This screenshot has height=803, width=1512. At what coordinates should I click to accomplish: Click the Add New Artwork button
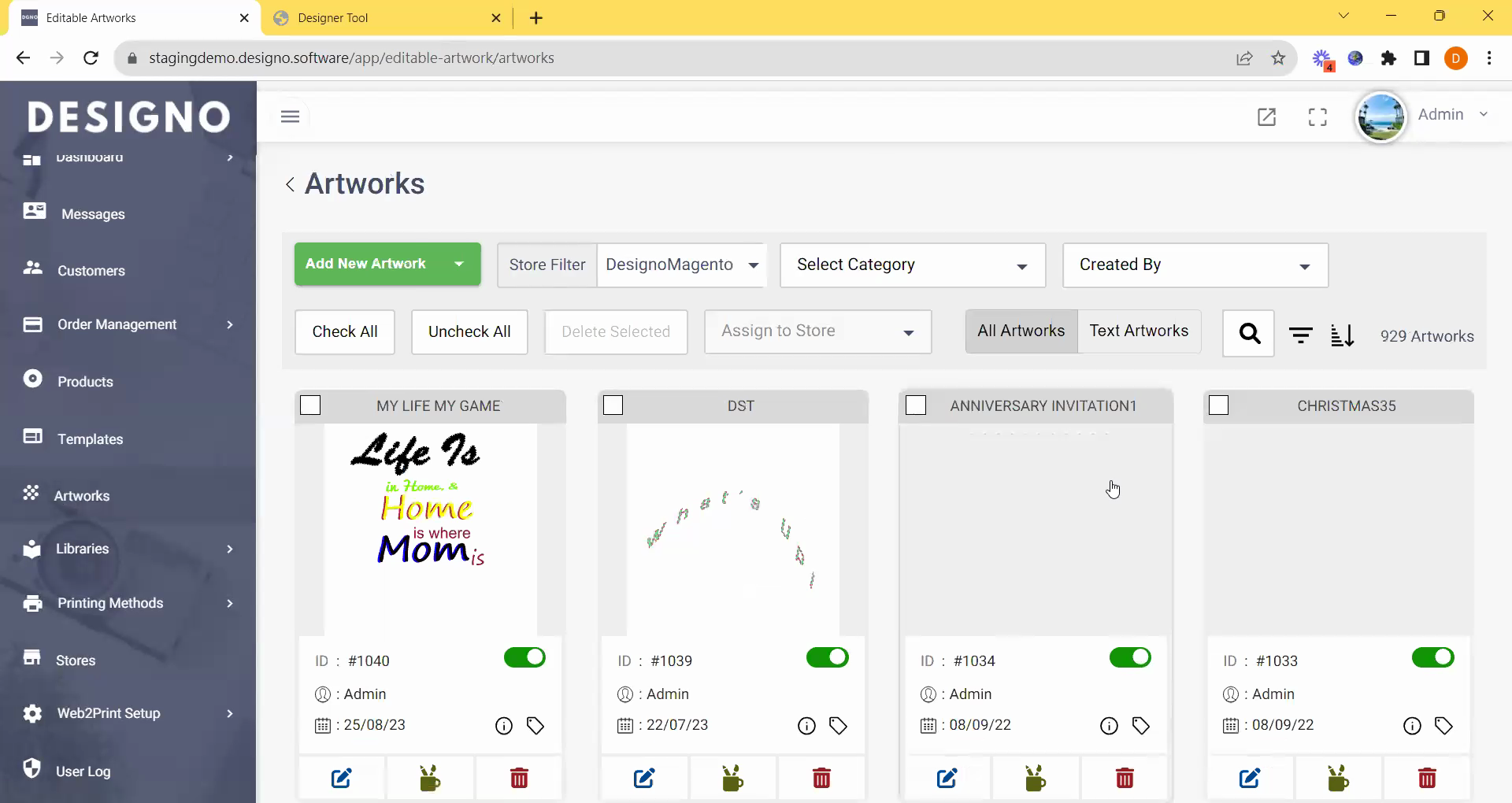pyautogui.click(x=365, y=264)
